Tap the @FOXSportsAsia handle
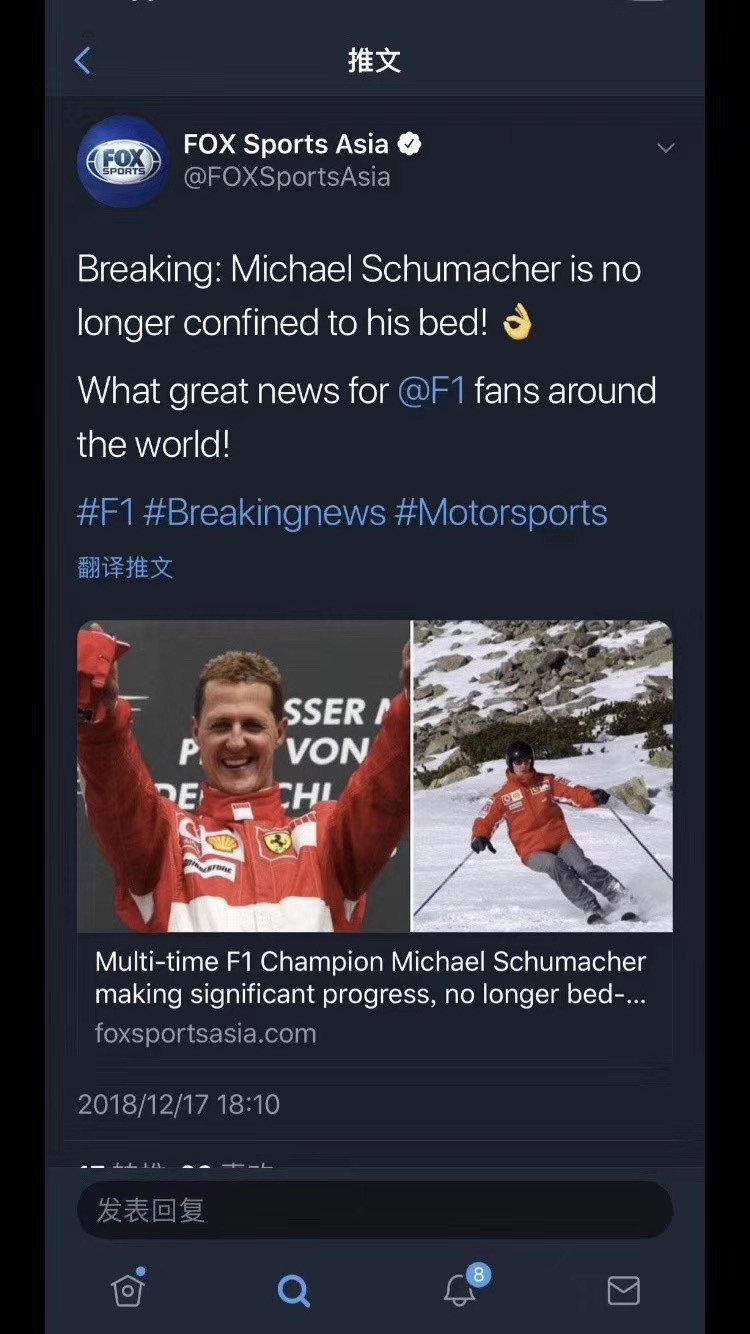750x1334 pixels. point(287,177)
